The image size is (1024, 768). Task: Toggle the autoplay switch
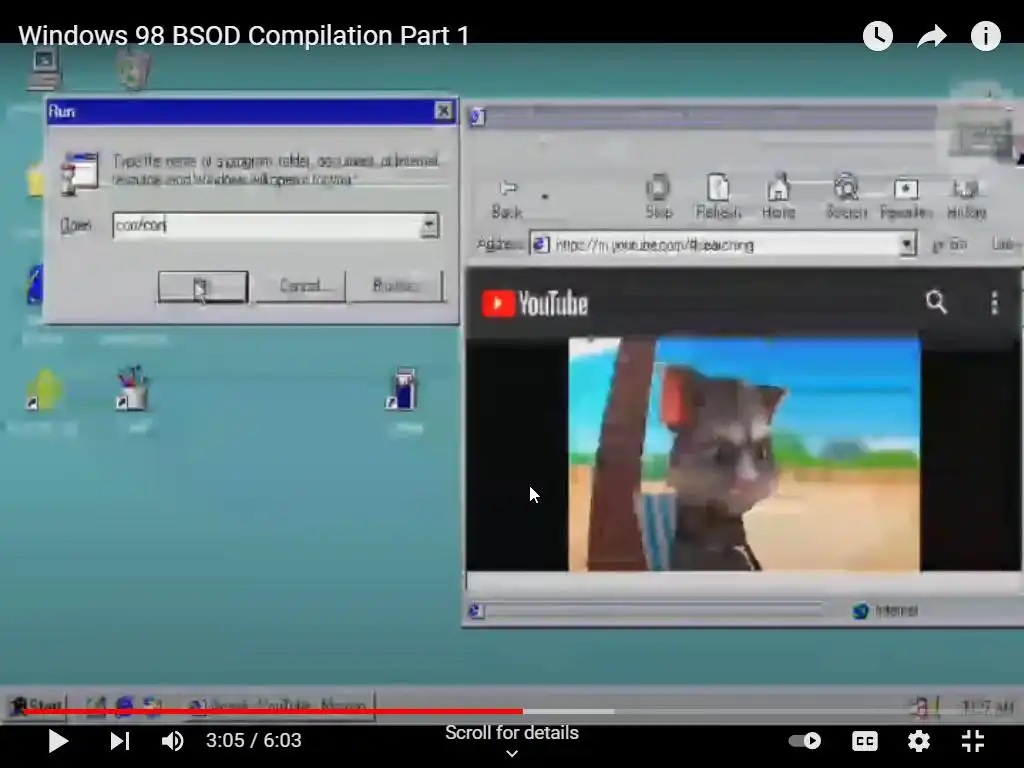coord(805,741)
